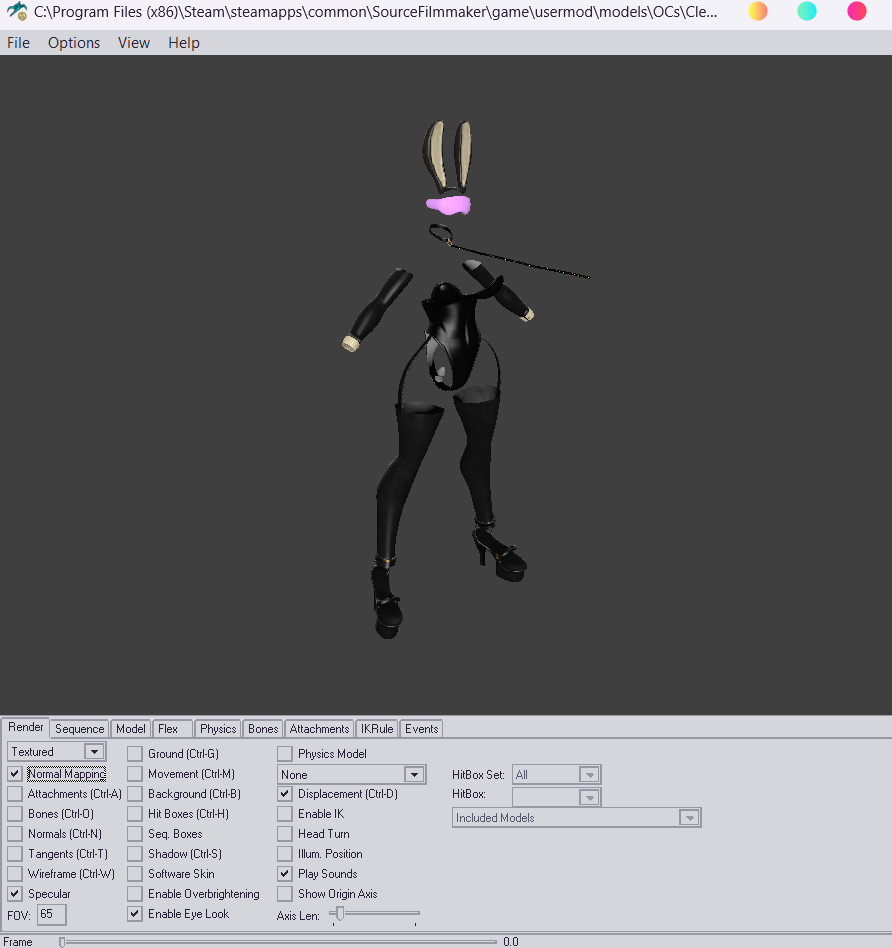This screenshot has height=948, width=892.
Task: Open the File menu
Action: tap(18, 43)
